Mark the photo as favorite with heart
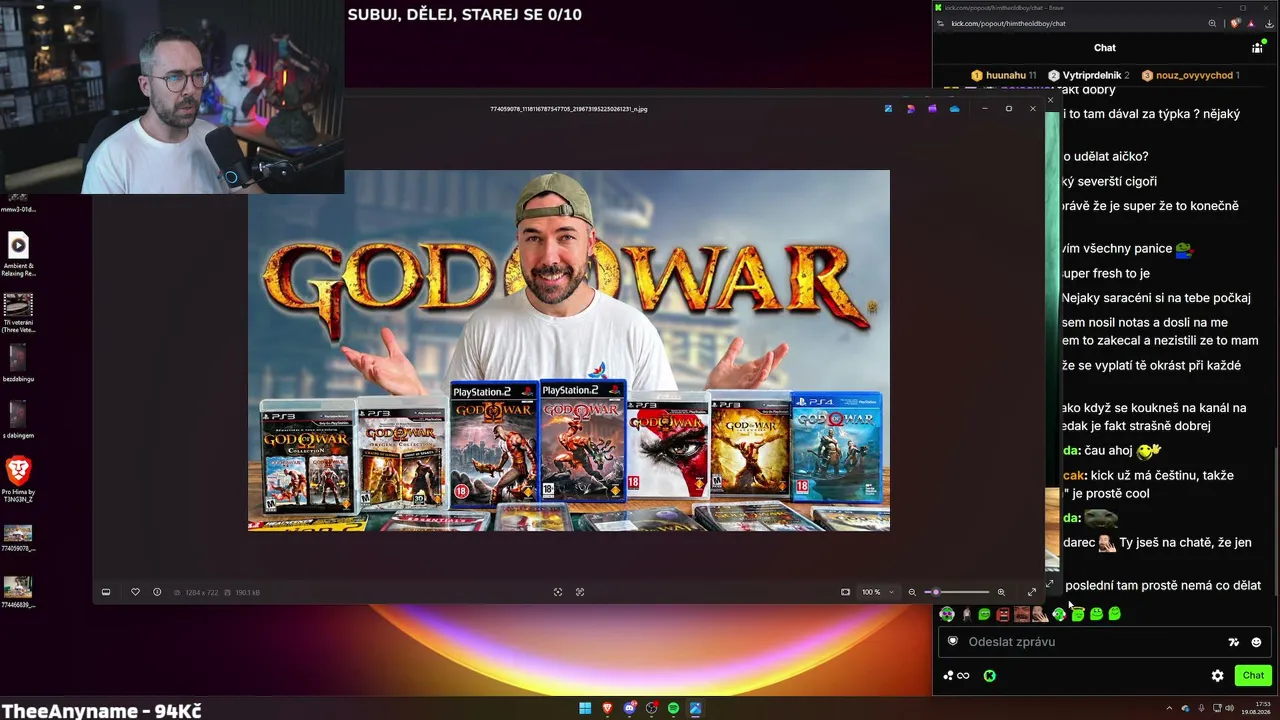 135,592
